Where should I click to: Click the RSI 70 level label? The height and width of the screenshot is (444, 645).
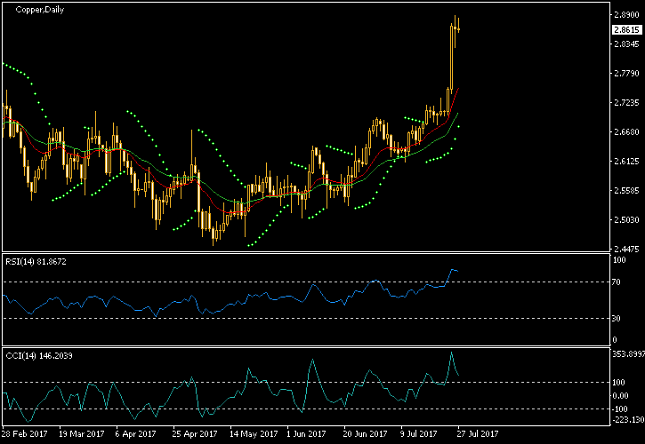[x=616, y=282]
